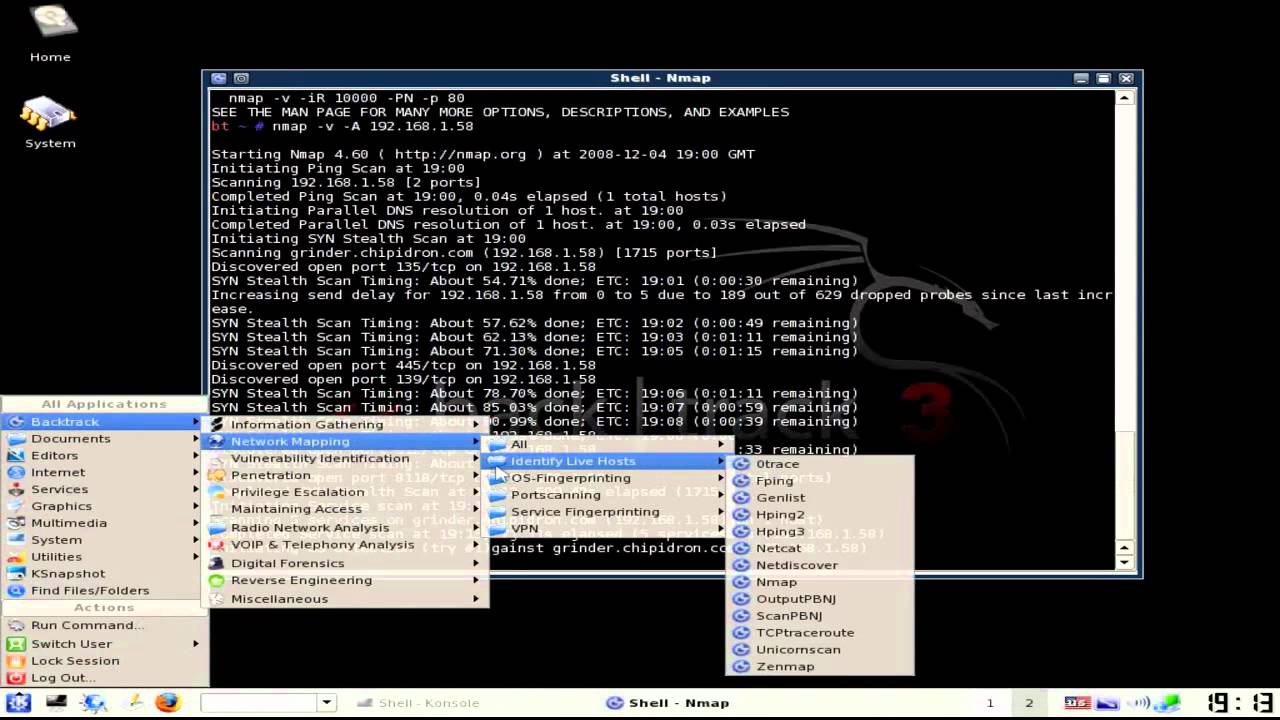Expand Vulnerability Identification category
The height and width of the screenshot is (720, 1280).
coord(345,459)
